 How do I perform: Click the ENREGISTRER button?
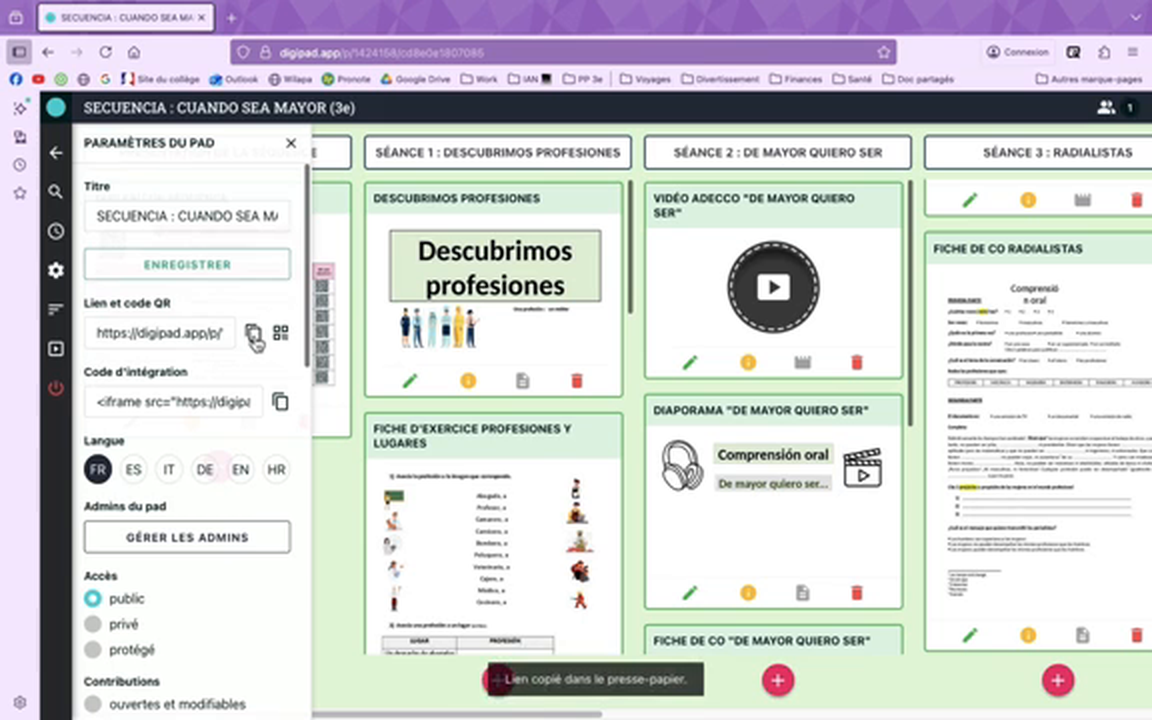[187, 264]
